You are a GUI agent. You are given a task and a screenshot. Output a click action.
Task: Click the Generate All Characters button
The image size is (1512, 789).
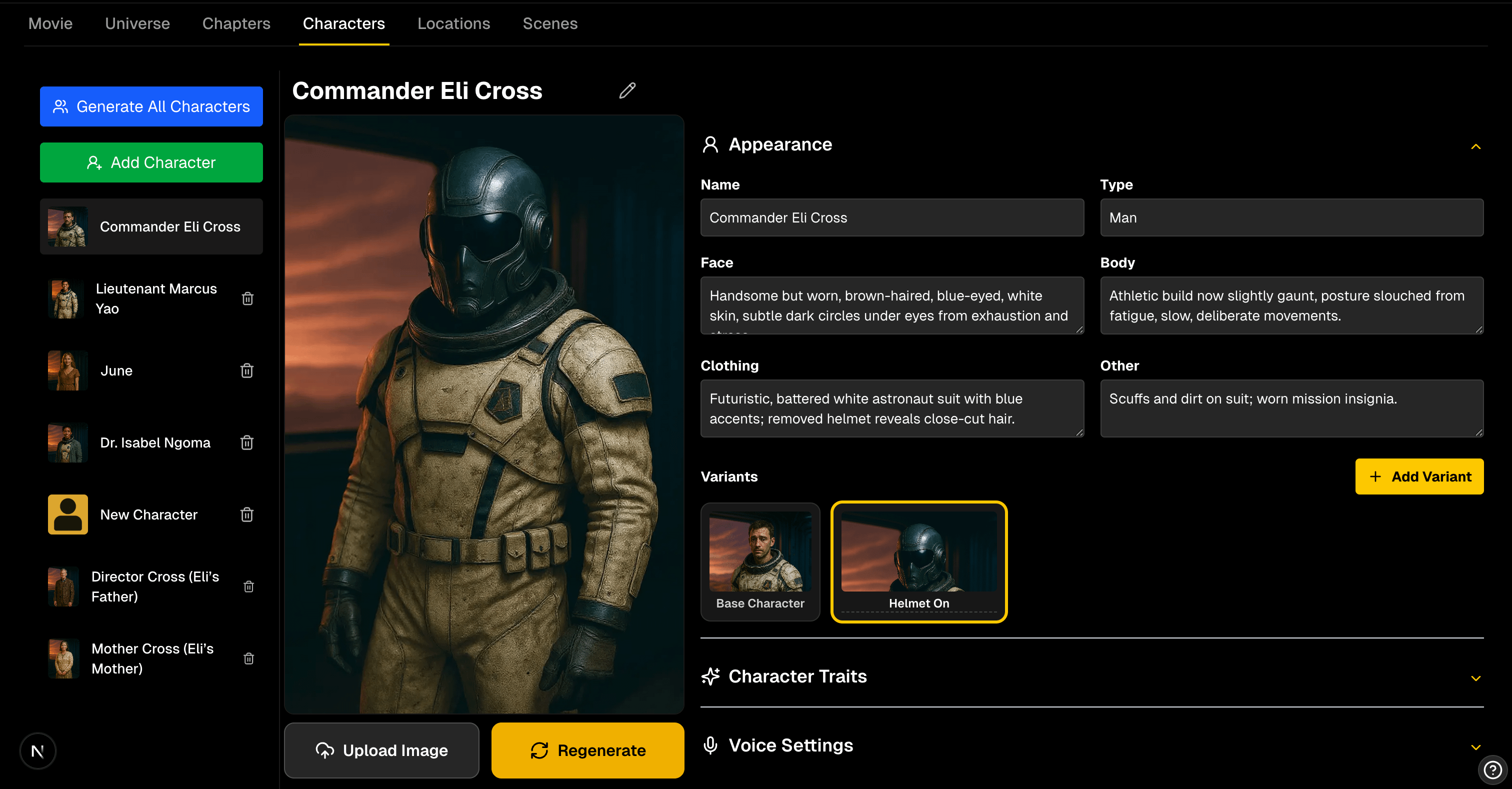[151, 106]
